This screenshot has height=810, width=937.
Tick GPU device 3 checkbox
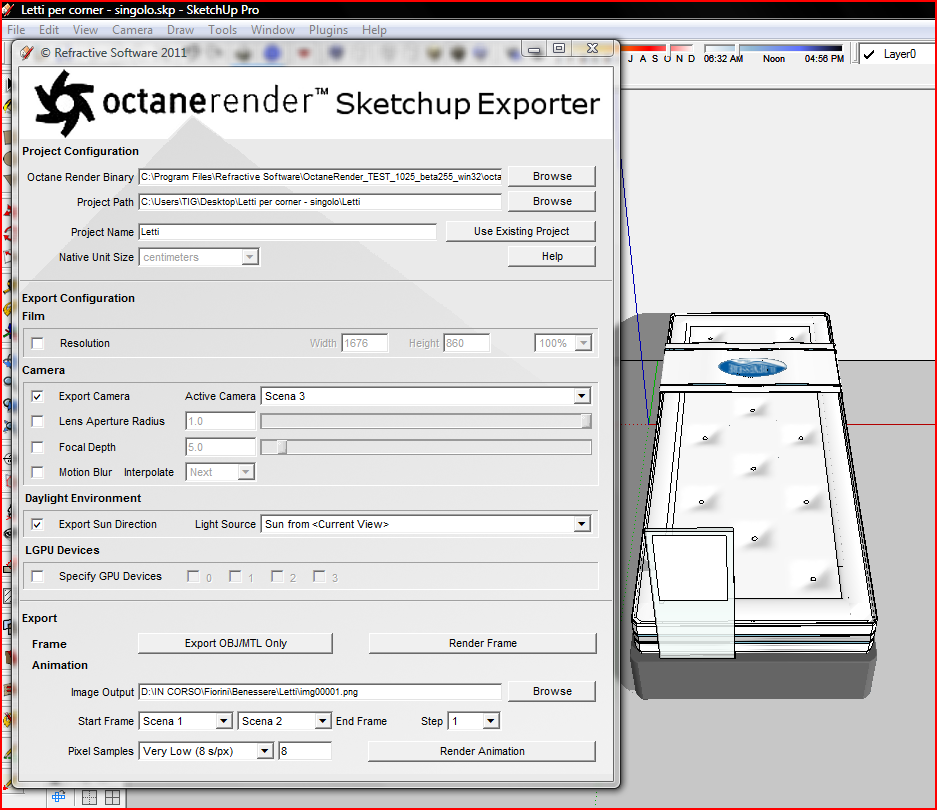319,576
